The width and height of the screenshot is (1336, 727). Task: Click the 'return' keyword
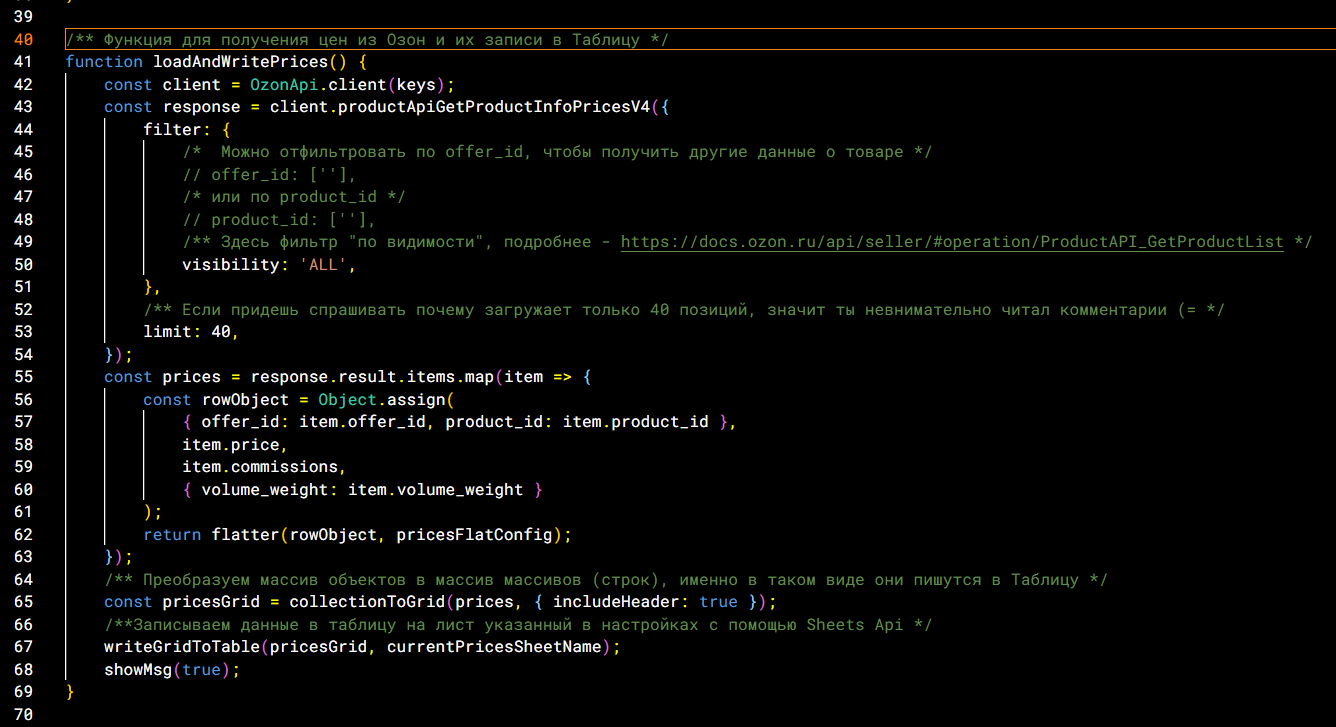tap(172, 535)
